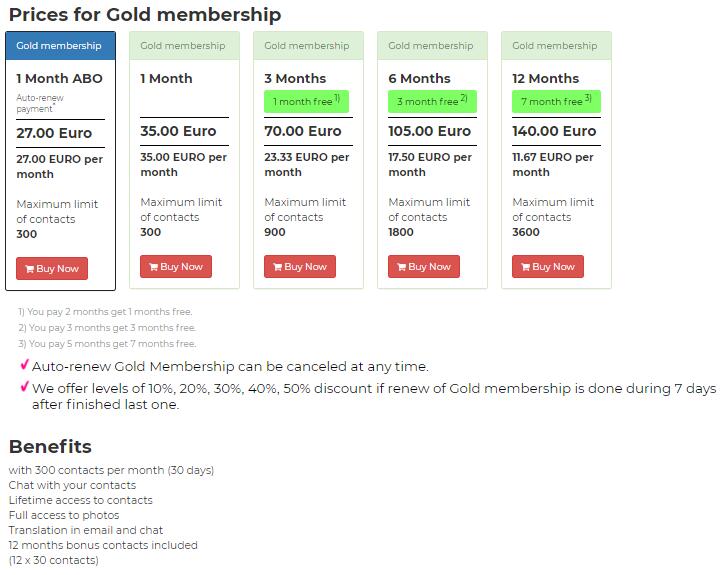
Task: Click the 70.00 Euro price heading
Action: [303, 131]
